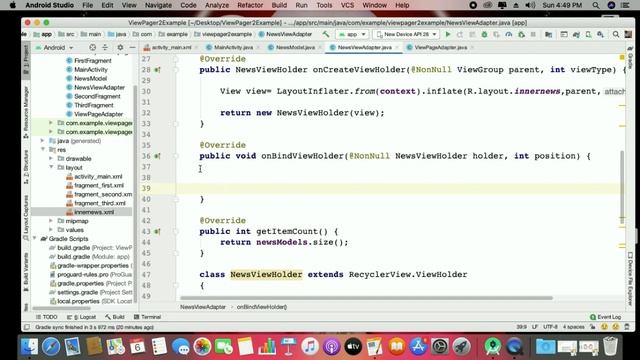
Task: Open the Build menu
Action: click(279, 5)
